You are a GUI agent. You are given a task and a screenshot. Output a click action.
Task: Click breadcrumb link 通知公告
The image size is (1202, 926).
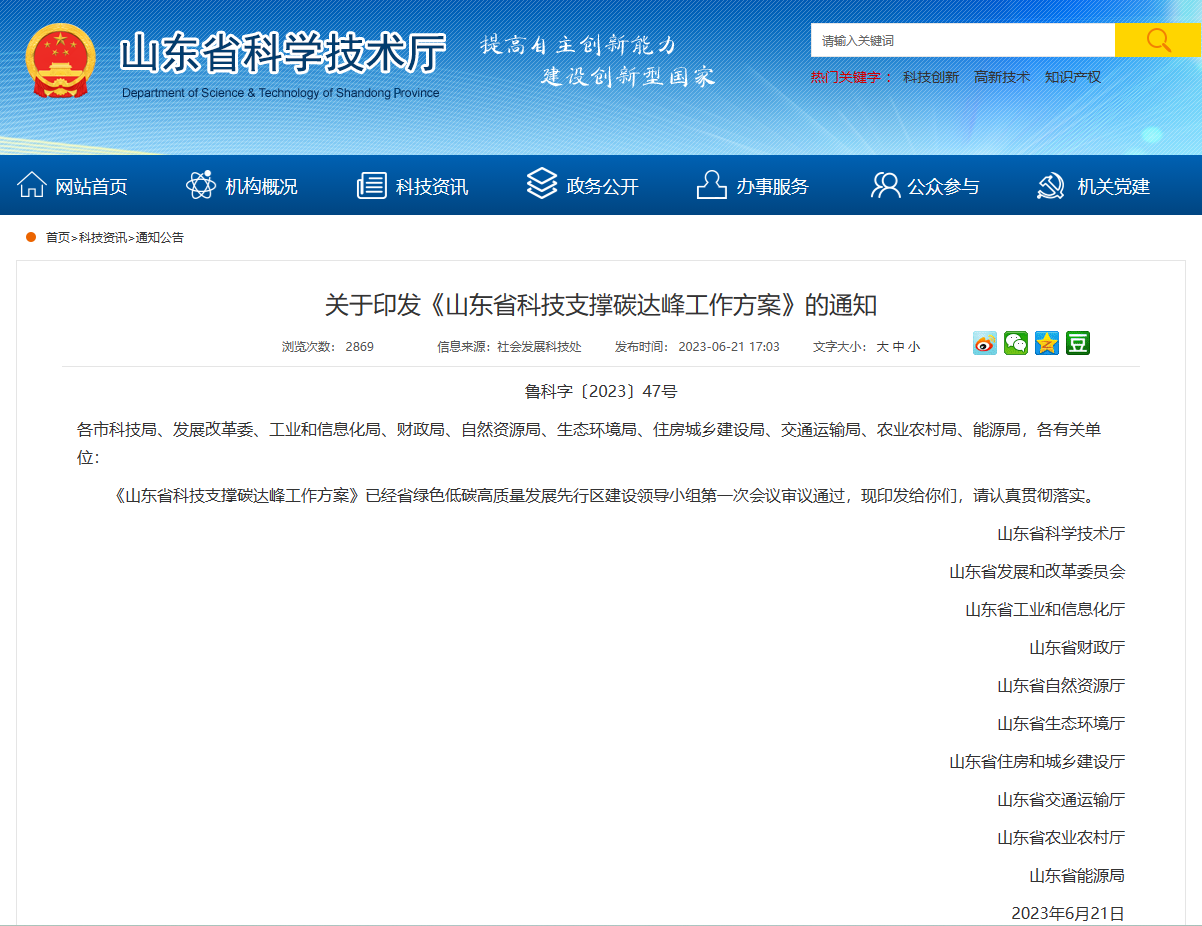pyautogui.click(x=160, y=238)
